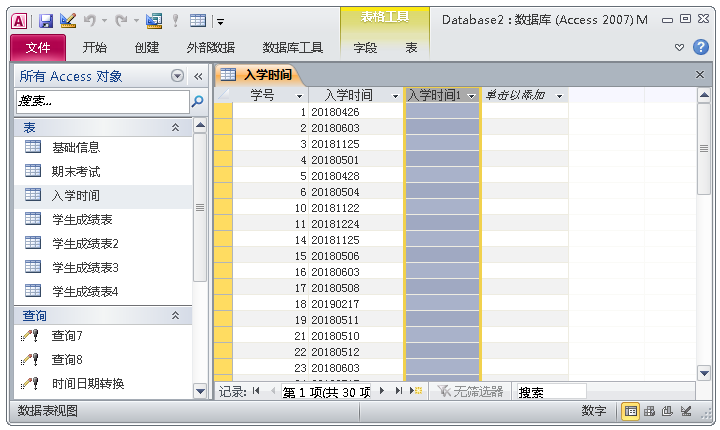Go to last record arrow
This screenshot has height=430, width=720.
(399, 391)
